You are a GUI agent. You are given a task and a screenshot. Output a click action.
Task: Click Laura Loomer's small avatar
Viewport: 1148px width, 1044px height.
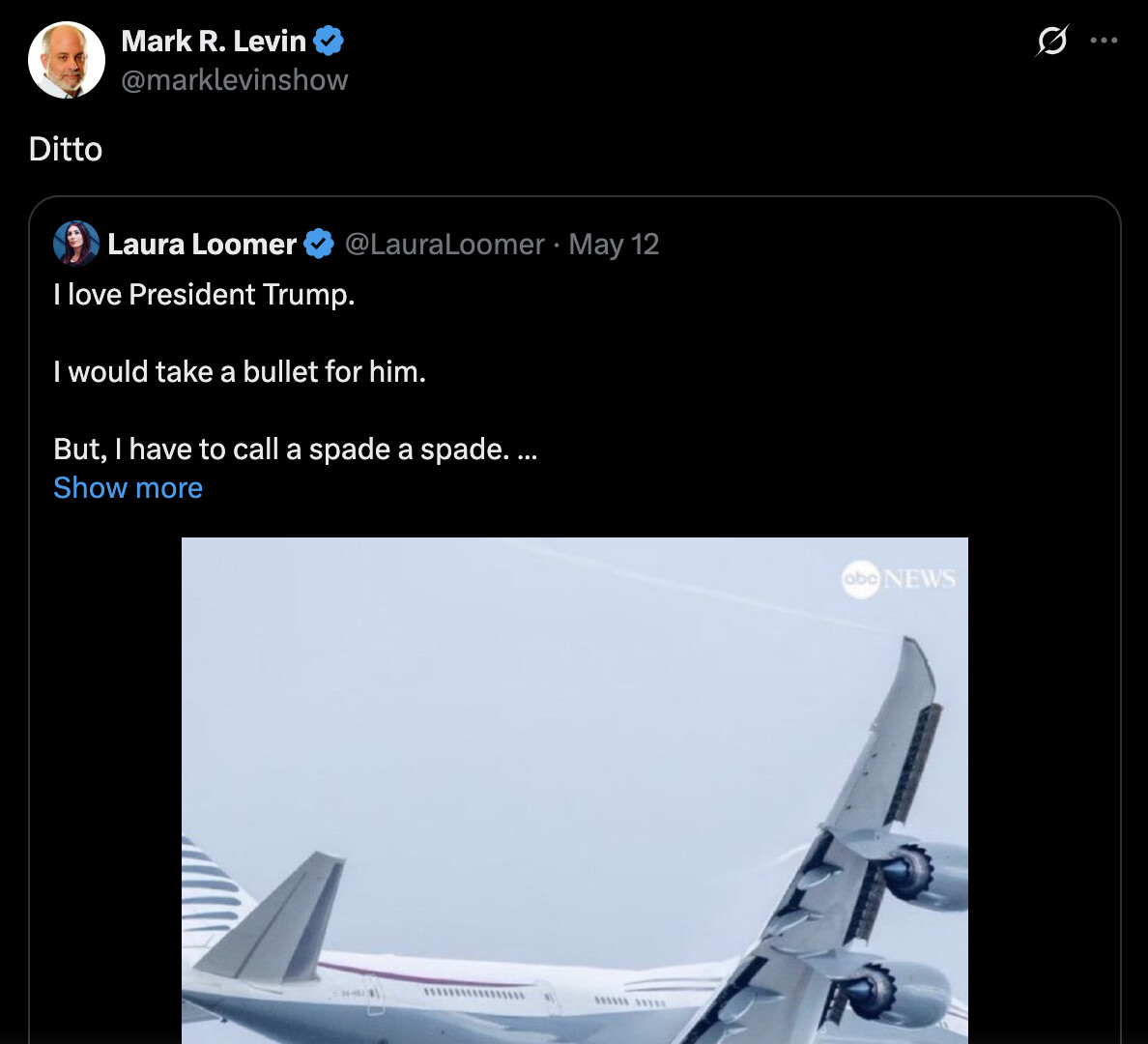click(x=76, y=244)
